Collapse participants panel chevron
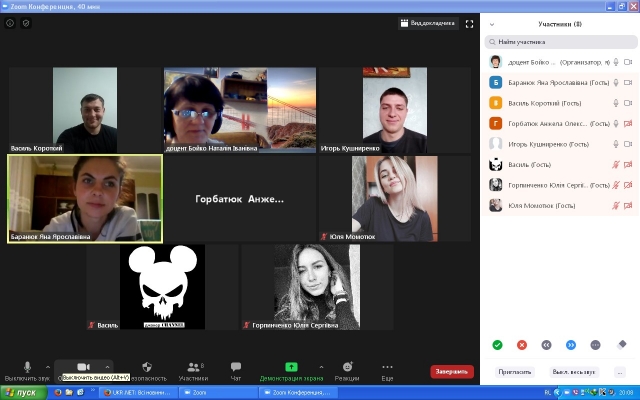 (492, 24)
